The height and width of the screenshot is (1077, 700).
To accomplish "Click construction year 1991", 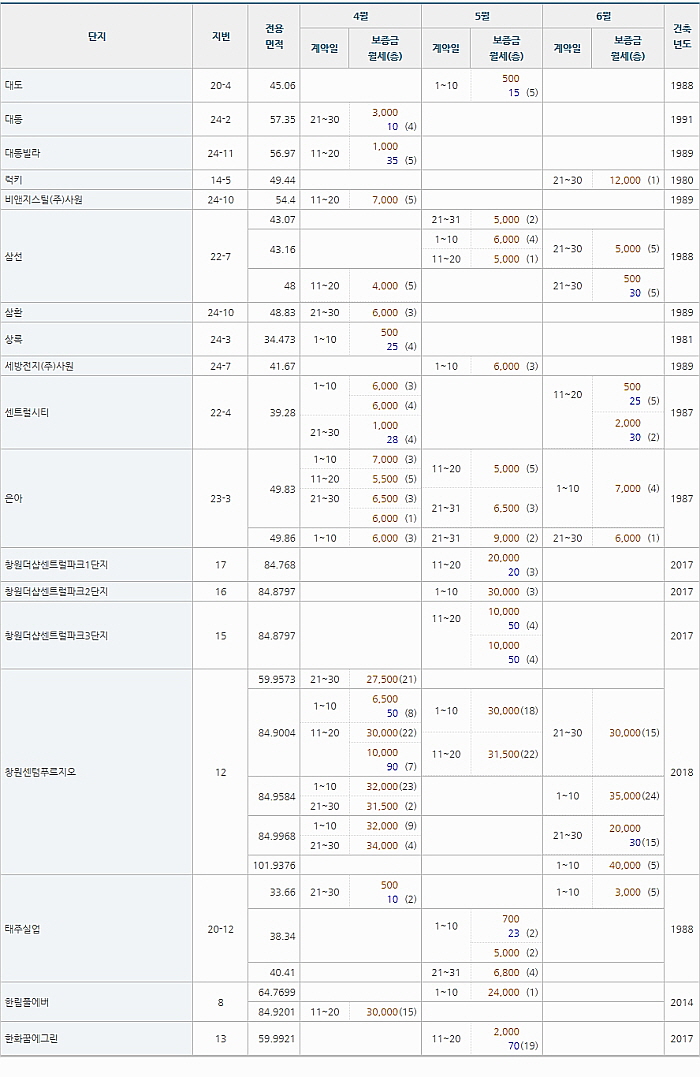I will point(681,120).
